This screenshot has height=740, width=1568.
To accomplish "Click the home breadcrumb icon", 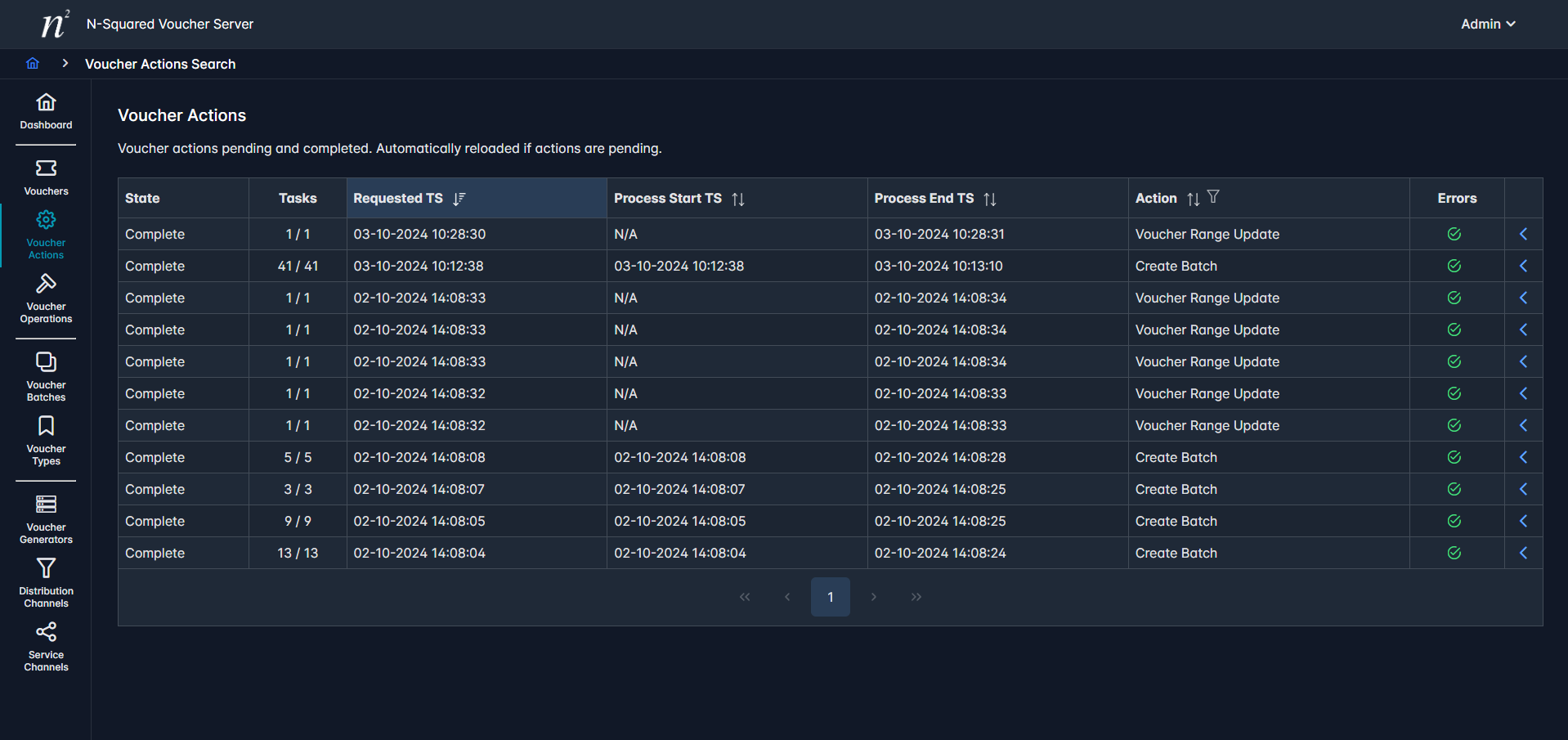I will (33, 64).
